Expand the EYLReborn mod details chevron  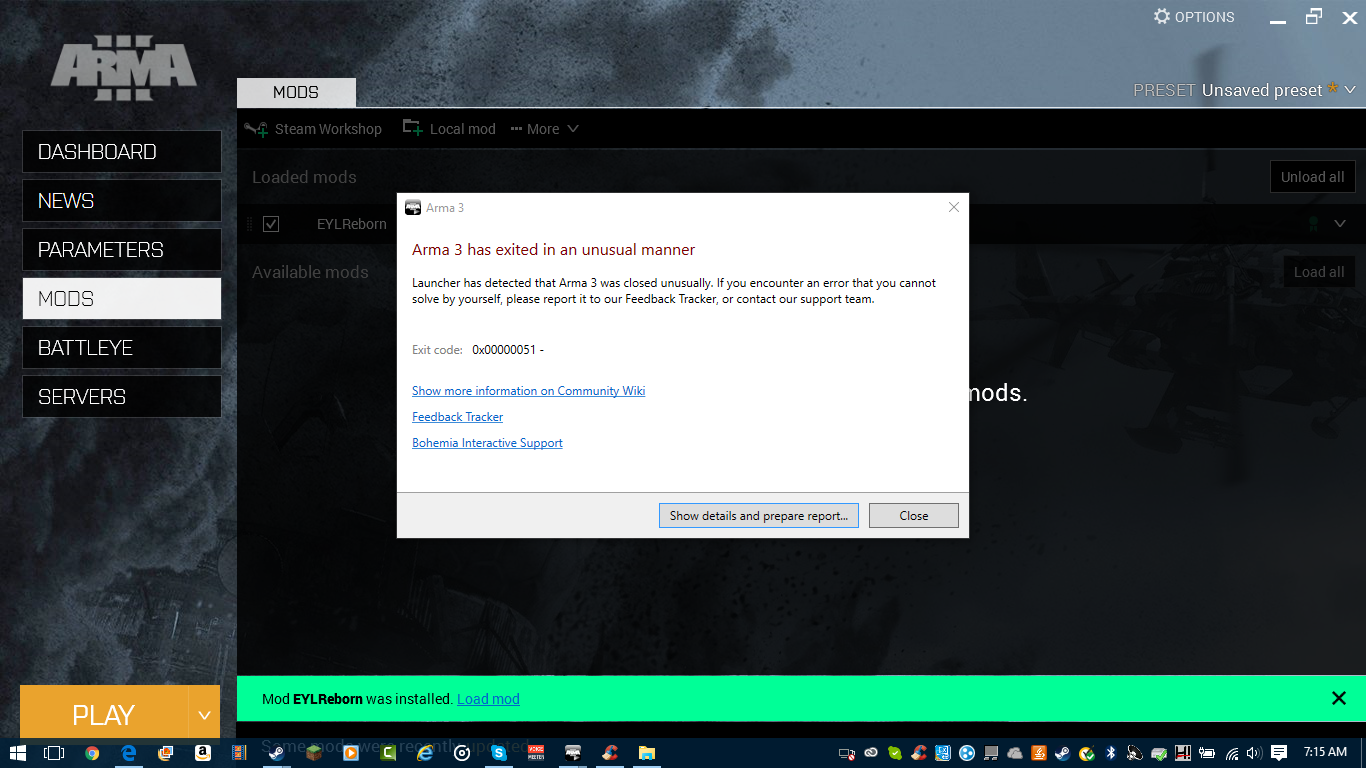pyautogui.click(x=1340, y=224)
